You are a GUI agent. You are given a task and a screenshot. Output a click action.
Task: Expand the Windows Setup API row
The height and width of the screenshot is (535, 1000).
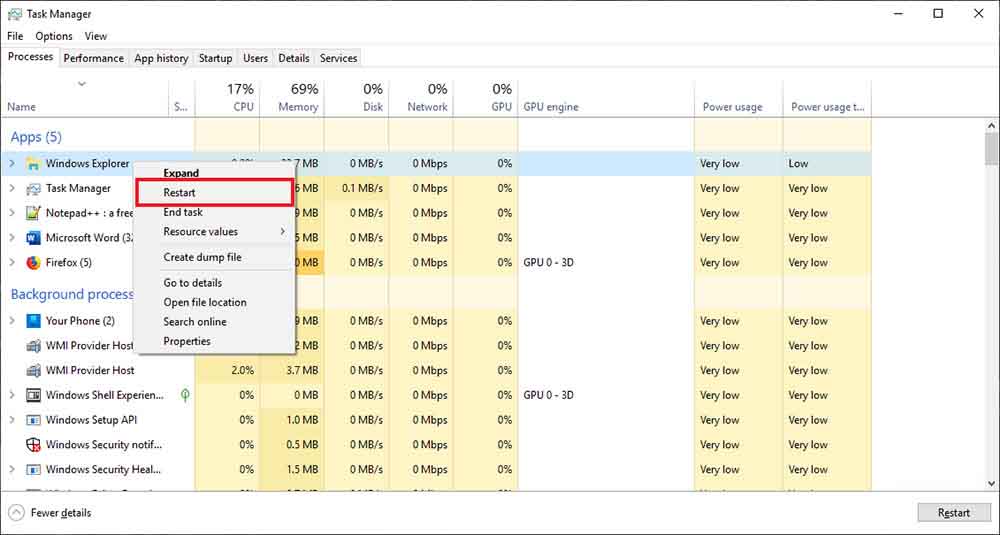[11, 420]
